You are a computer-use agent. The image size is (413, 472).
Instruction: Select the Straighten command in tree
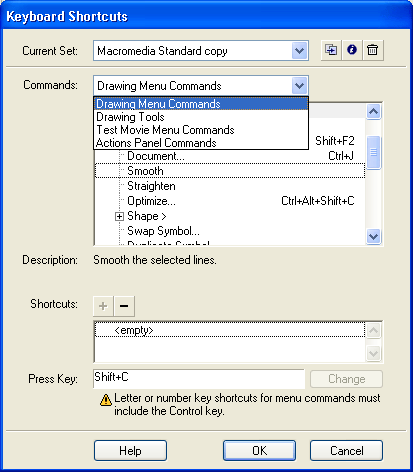pos(151,186)
